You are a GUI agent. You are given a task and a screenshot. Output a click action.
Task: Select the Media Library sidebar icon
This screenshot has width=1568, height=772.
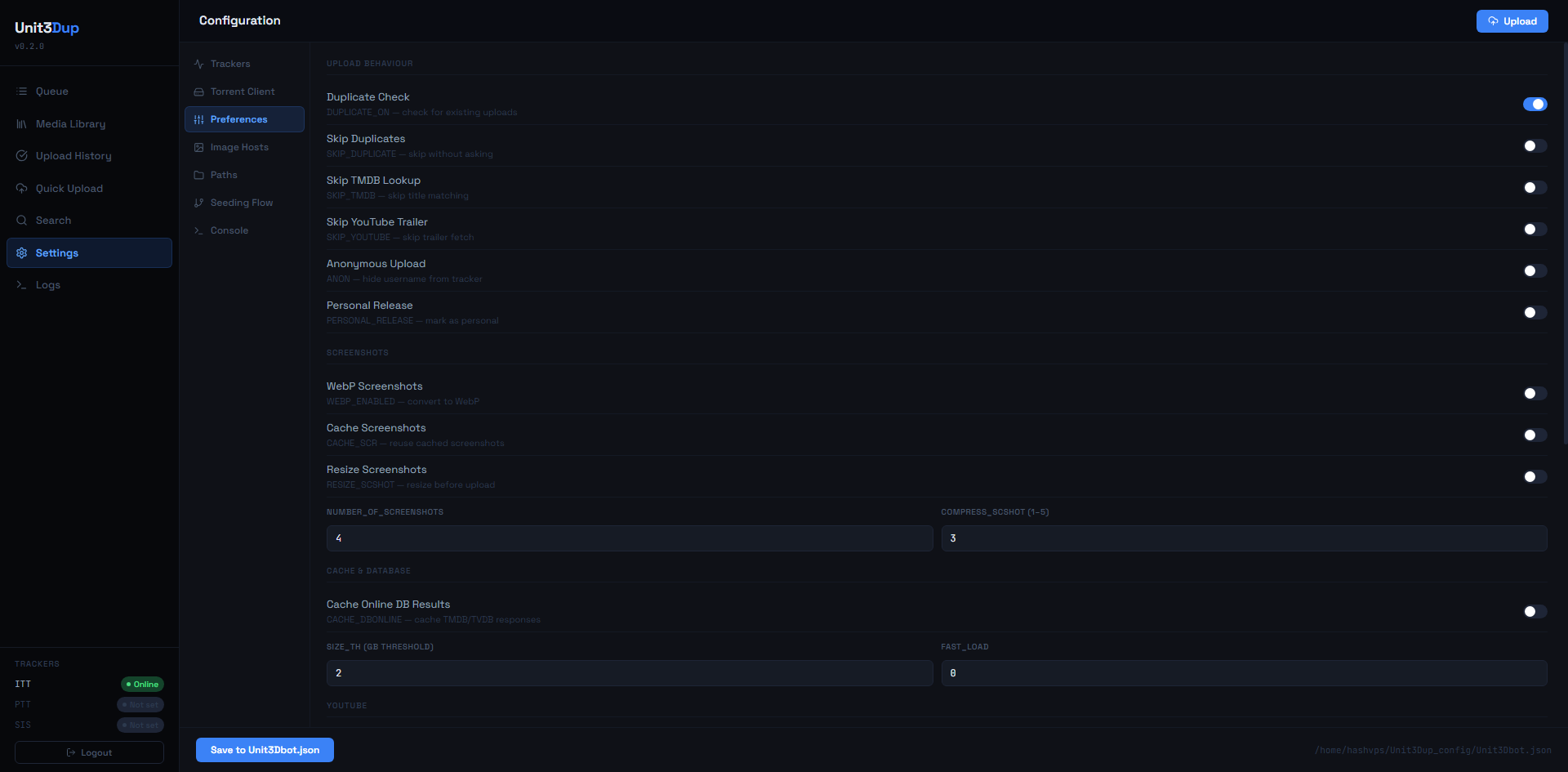pos(21,123)
